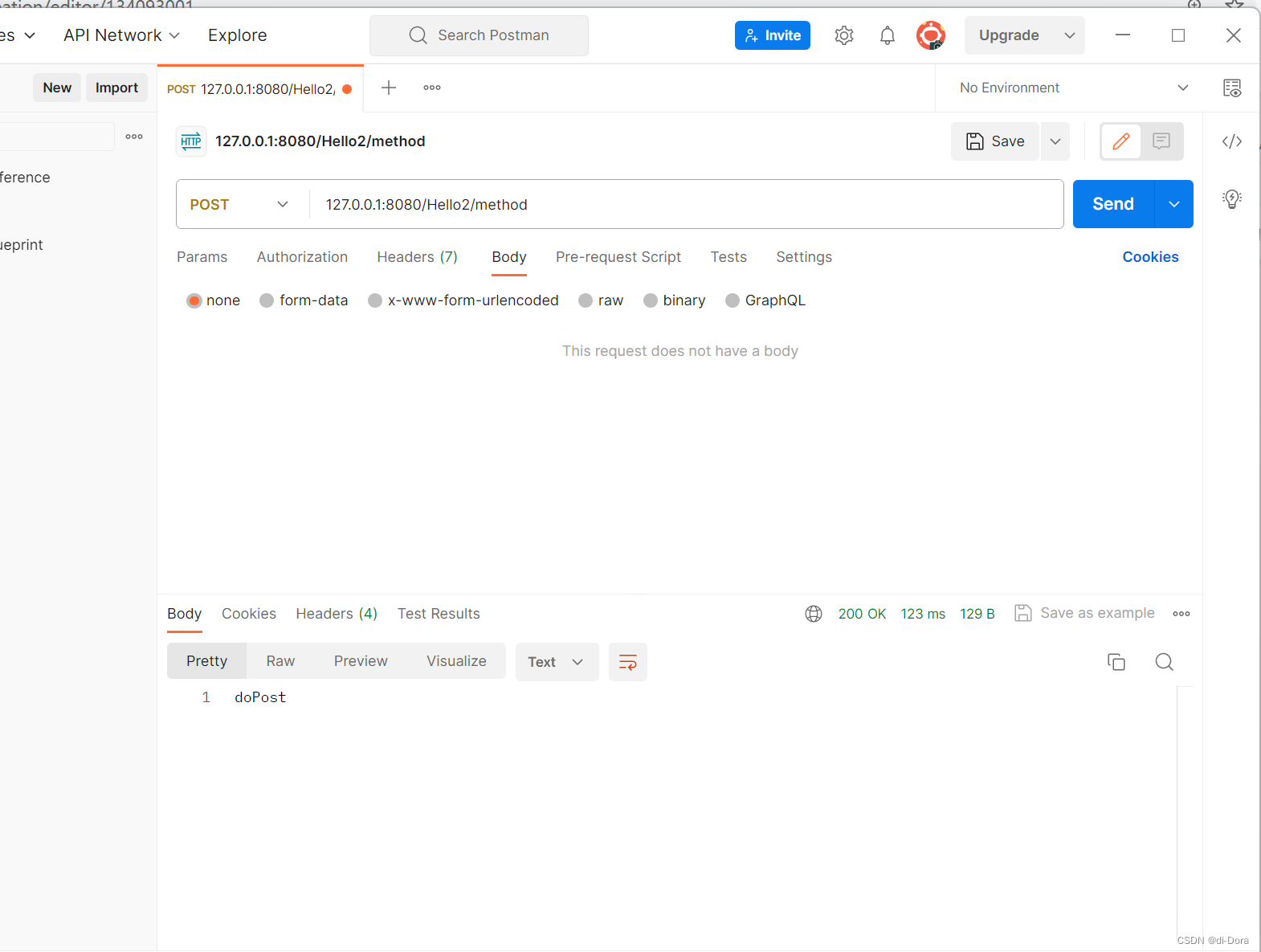Viewport: 1261px width, 952px height.
Task: Open the request Settings tab
Action: (804, 257)
